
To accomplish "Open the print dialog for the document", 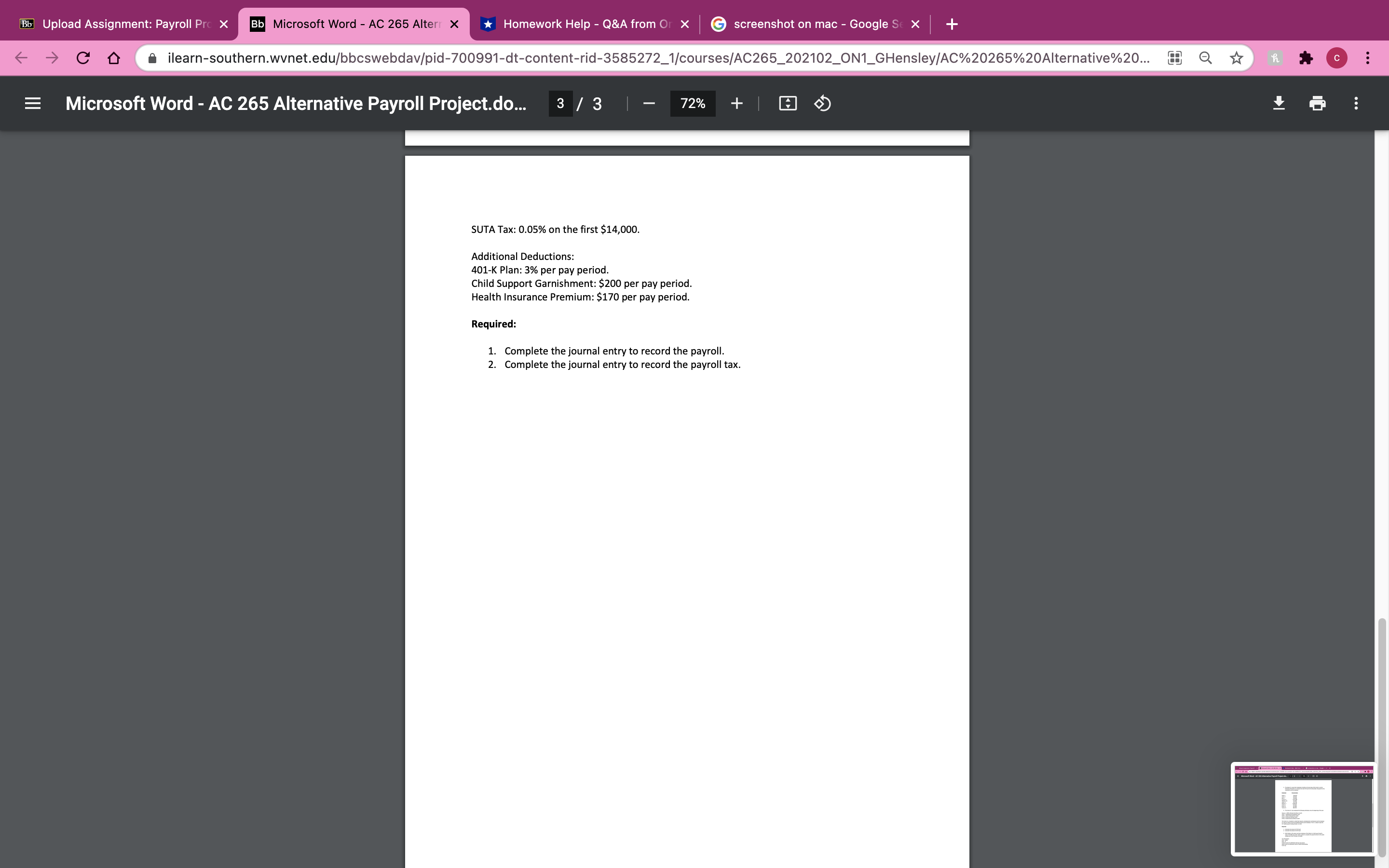I will (1317, 103).
